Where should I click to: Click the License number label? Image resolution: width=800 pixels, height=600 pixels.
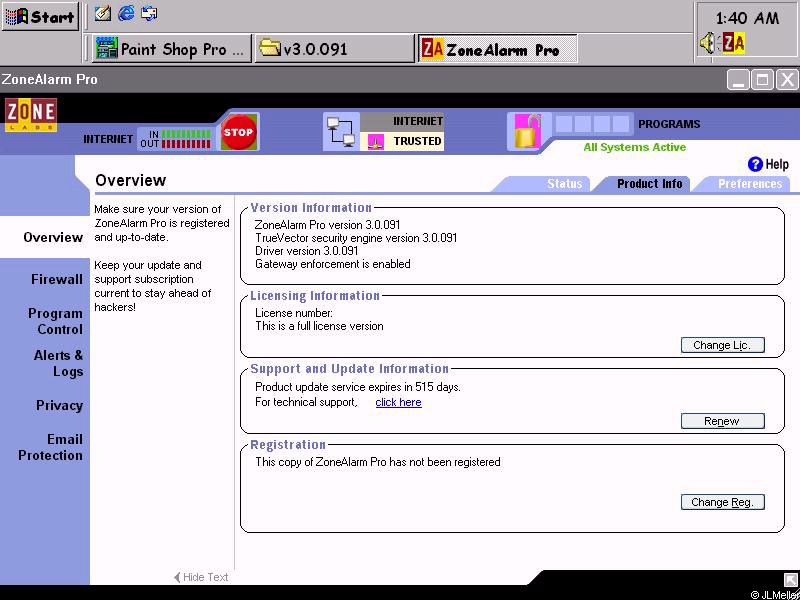[294, 313]
